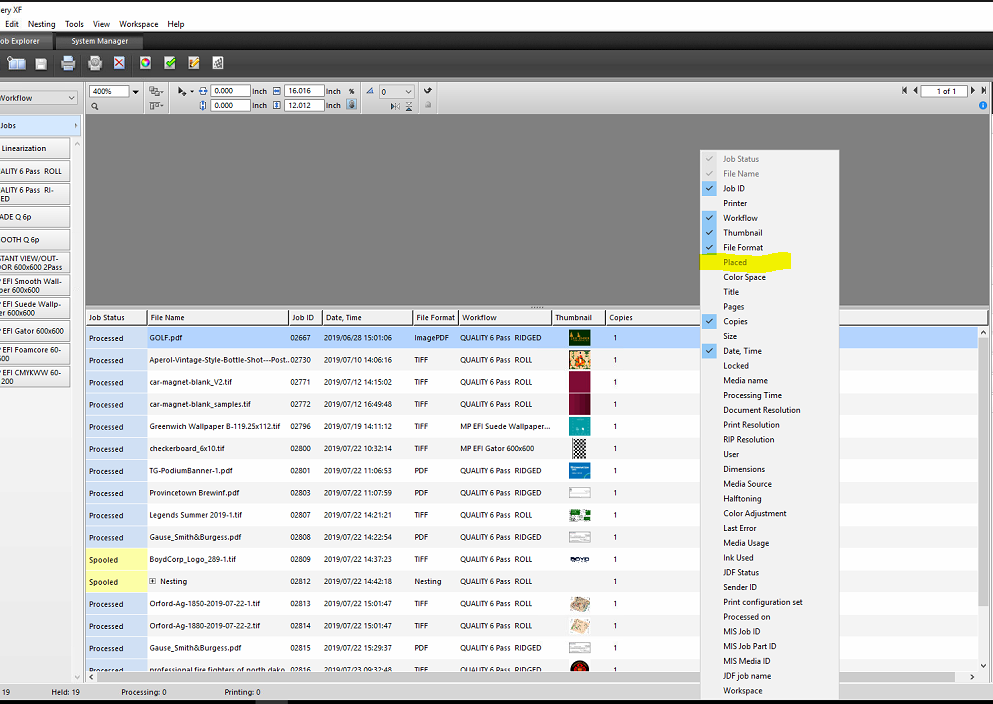This screenshot has height=704, width=993.
Task: Click the green checkmark icon in the toolbar
Action: point(170,64)
